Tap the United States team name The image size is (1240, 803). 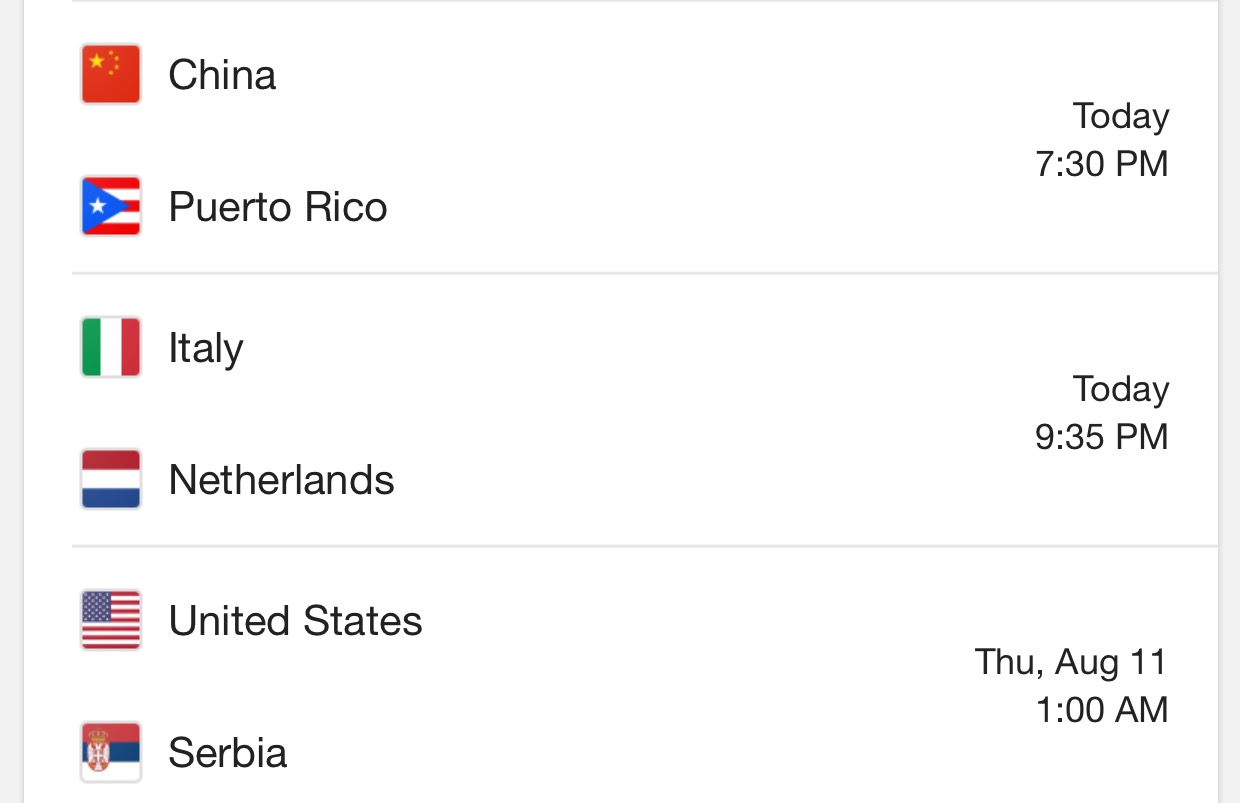tap(295, 621)
